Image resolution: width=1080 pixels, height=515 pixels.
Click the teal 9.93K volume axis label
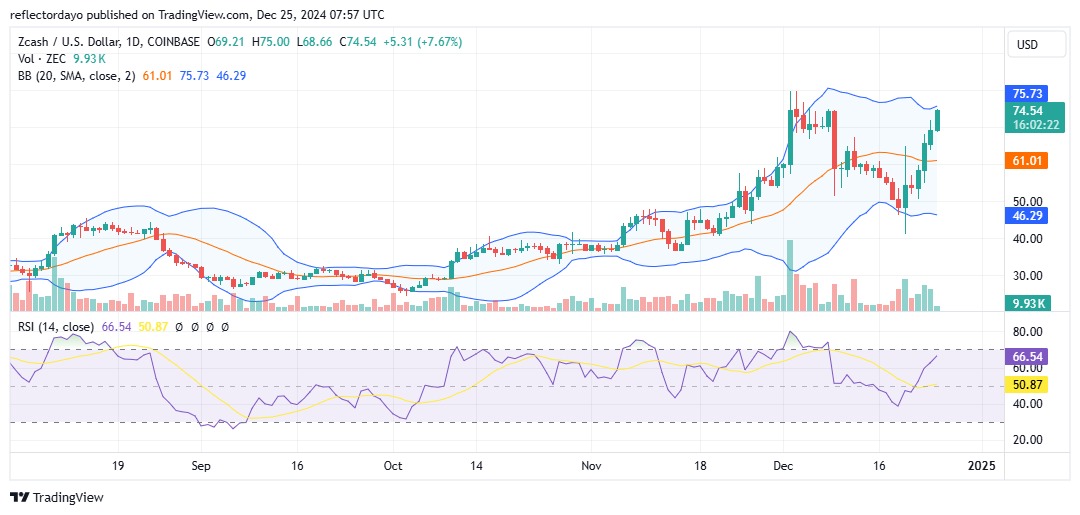pos(1029,303)
